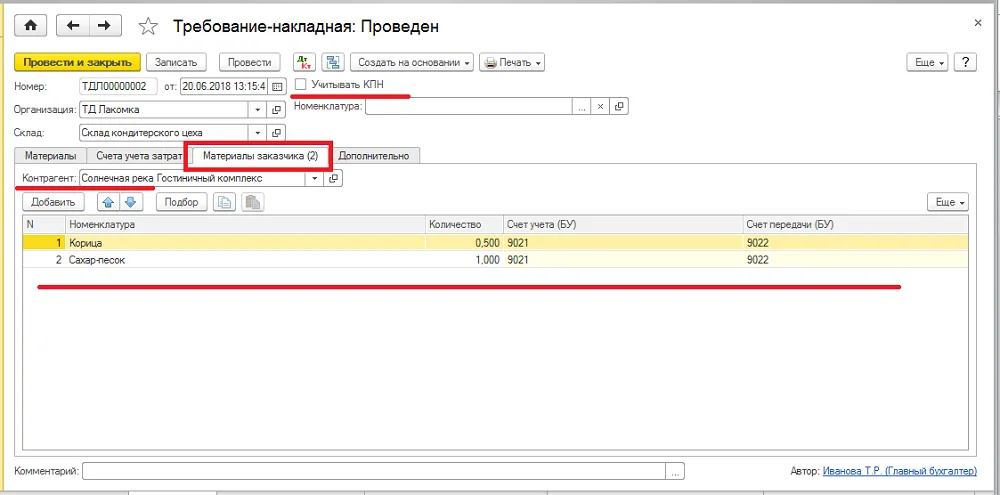
Task: Select the Сахар-песок row
Action: pyautogui.click(x=495, y=260)
